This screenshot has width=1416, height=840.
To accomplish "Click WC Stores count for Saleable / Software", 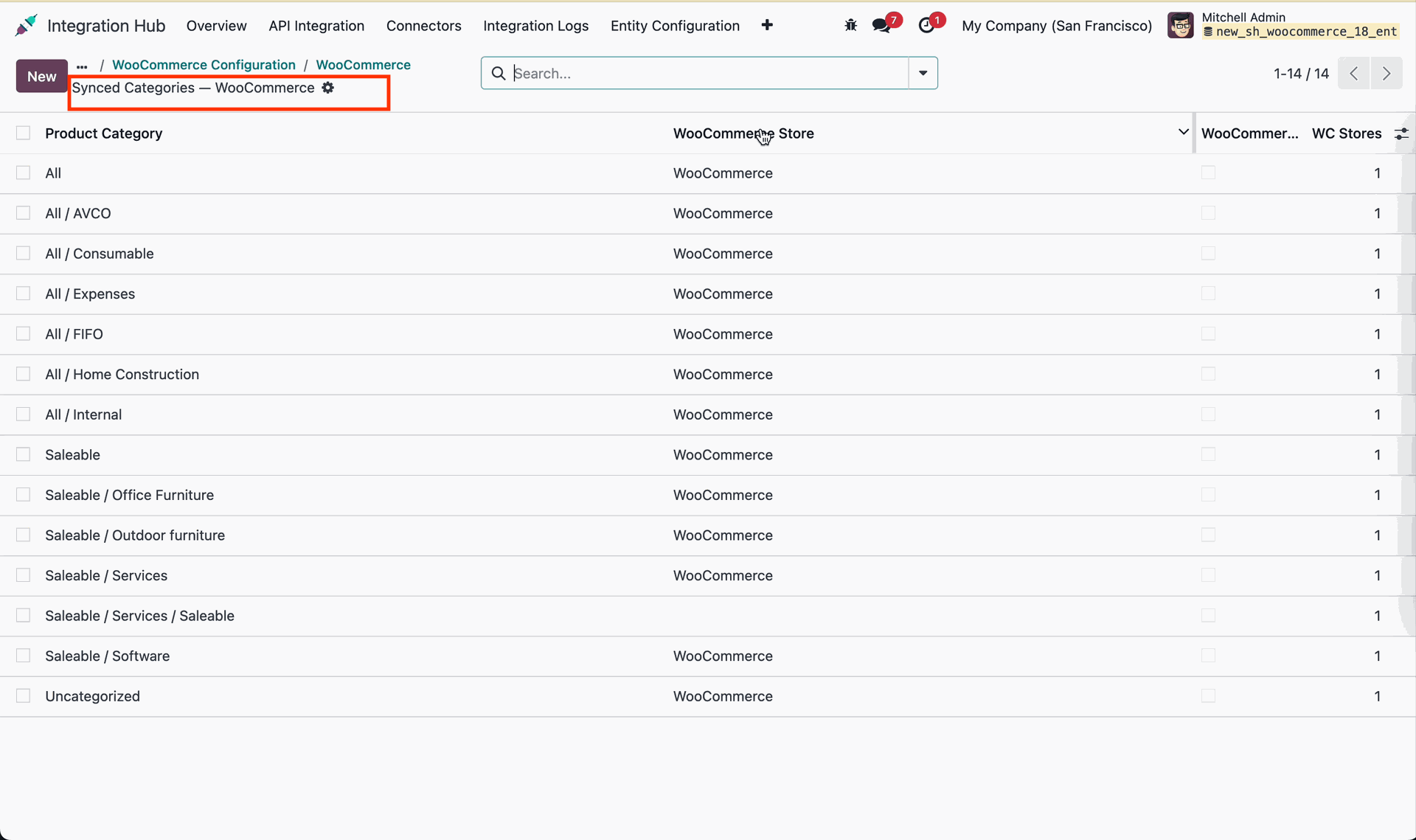I will [x=1377, y=656].
